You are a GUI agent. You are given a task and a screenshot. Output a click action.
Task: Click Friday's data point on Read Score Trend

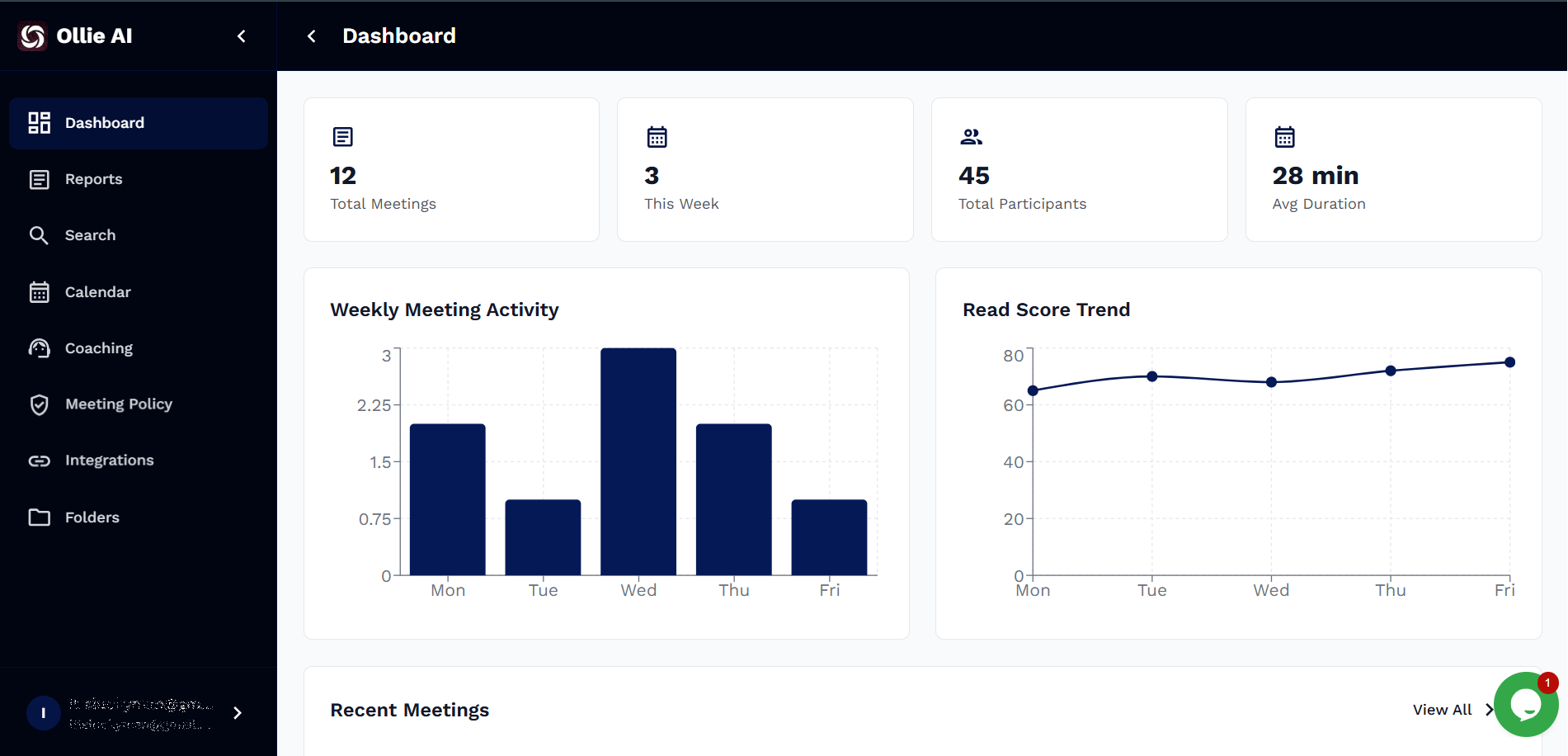(x=1509, y=362)
